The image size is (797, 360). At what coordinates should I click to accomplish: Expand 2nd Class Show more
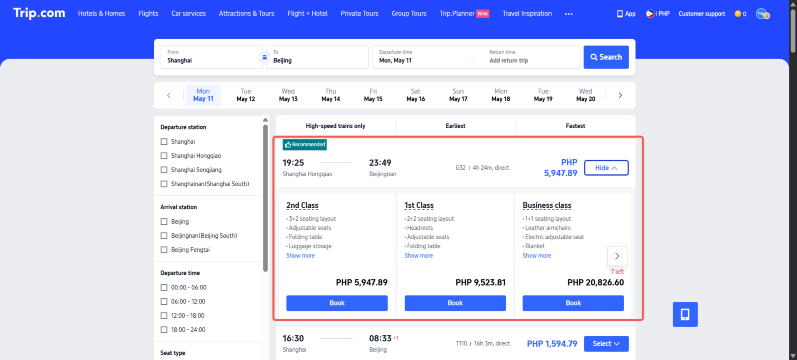300,256
